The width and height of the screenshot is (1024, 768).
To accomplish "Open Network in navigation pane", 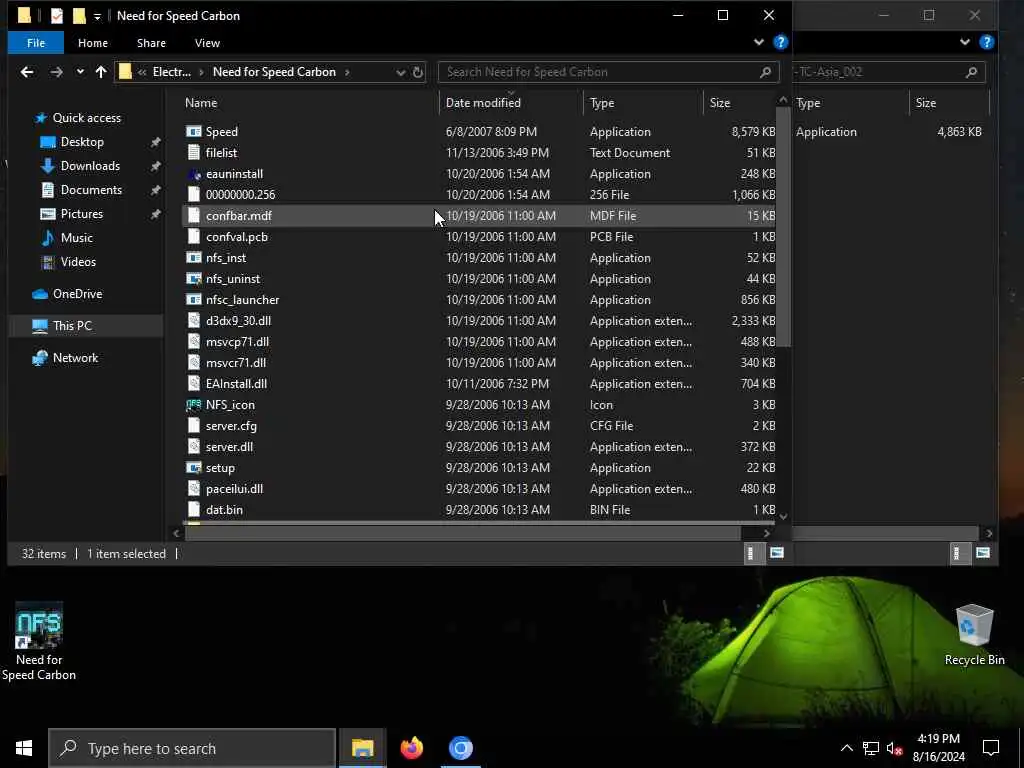I will pos(75,358).
